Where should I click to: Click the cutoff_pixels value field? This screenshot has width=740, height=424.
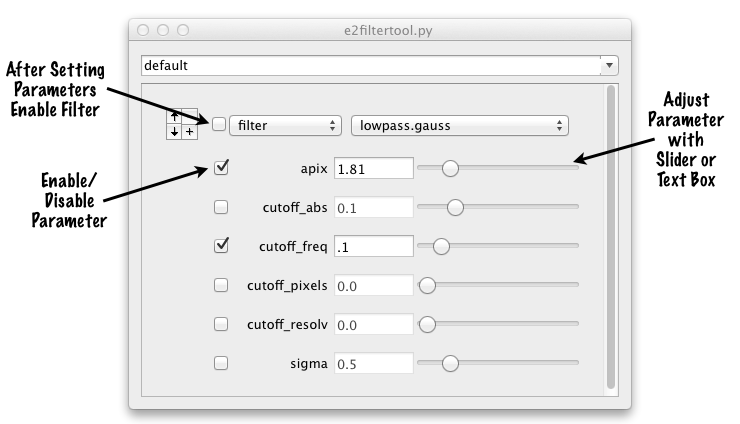click(373, 285)
